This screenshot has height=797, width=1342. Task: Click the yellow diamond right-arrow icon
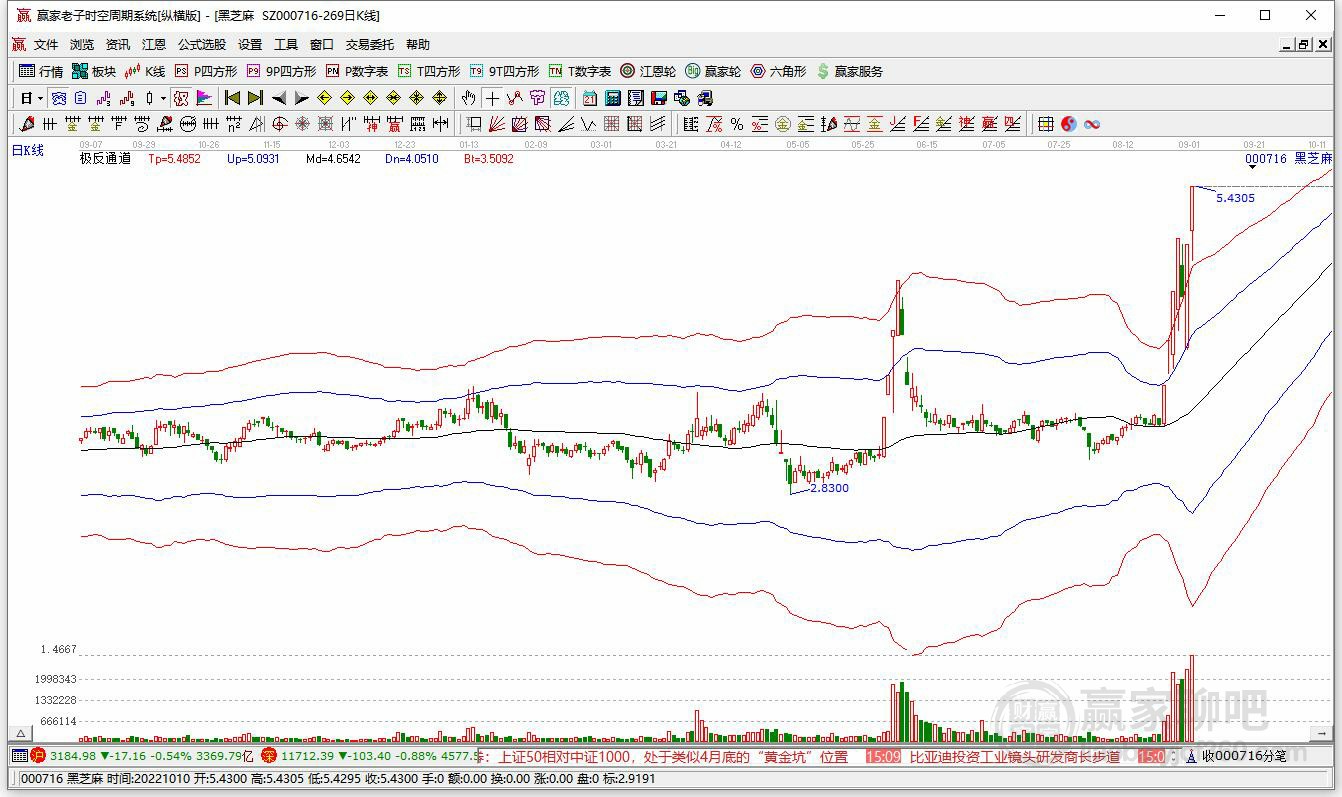pos(347,98)
